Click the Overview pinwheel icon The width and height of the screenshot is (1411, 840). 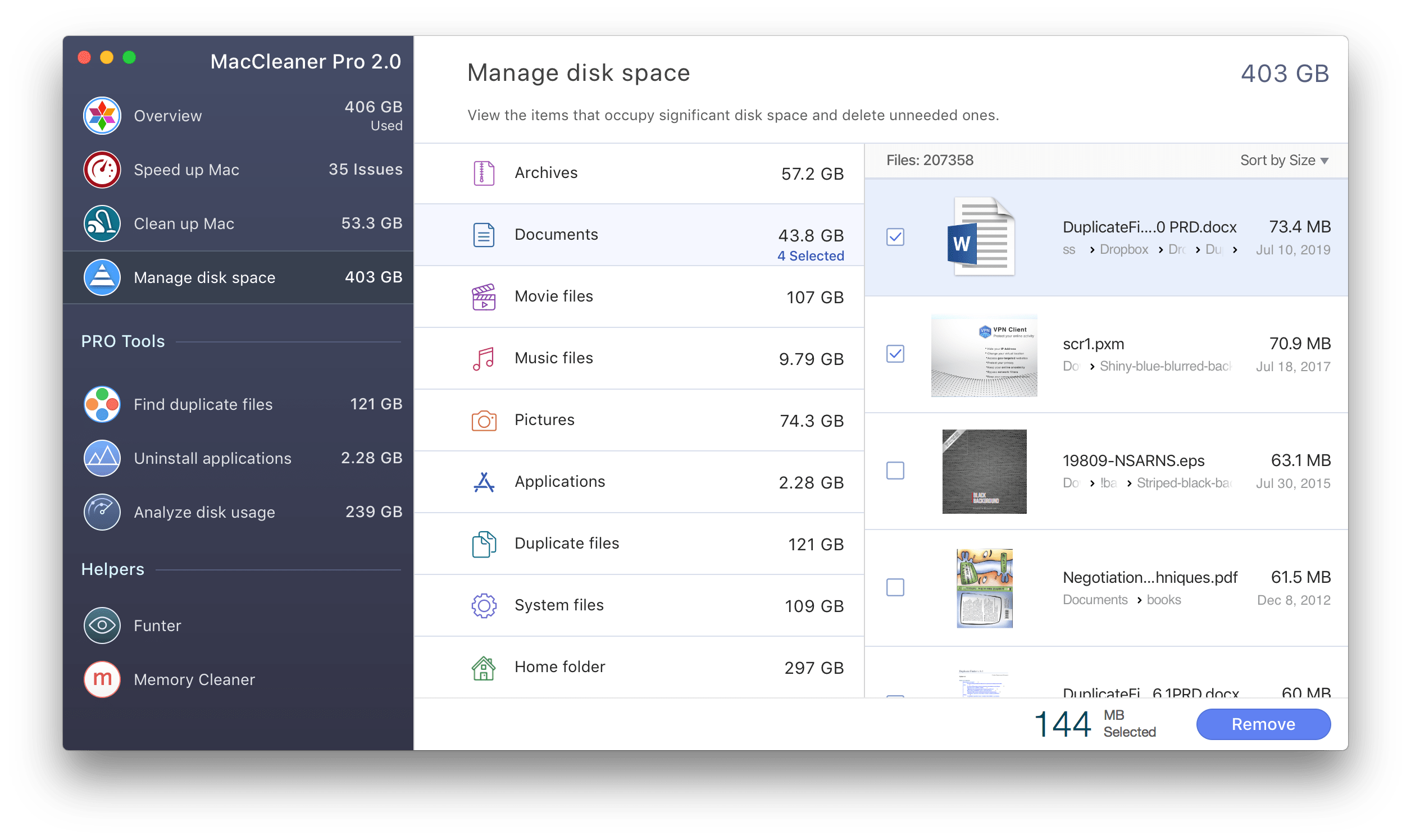pos(102,116)
